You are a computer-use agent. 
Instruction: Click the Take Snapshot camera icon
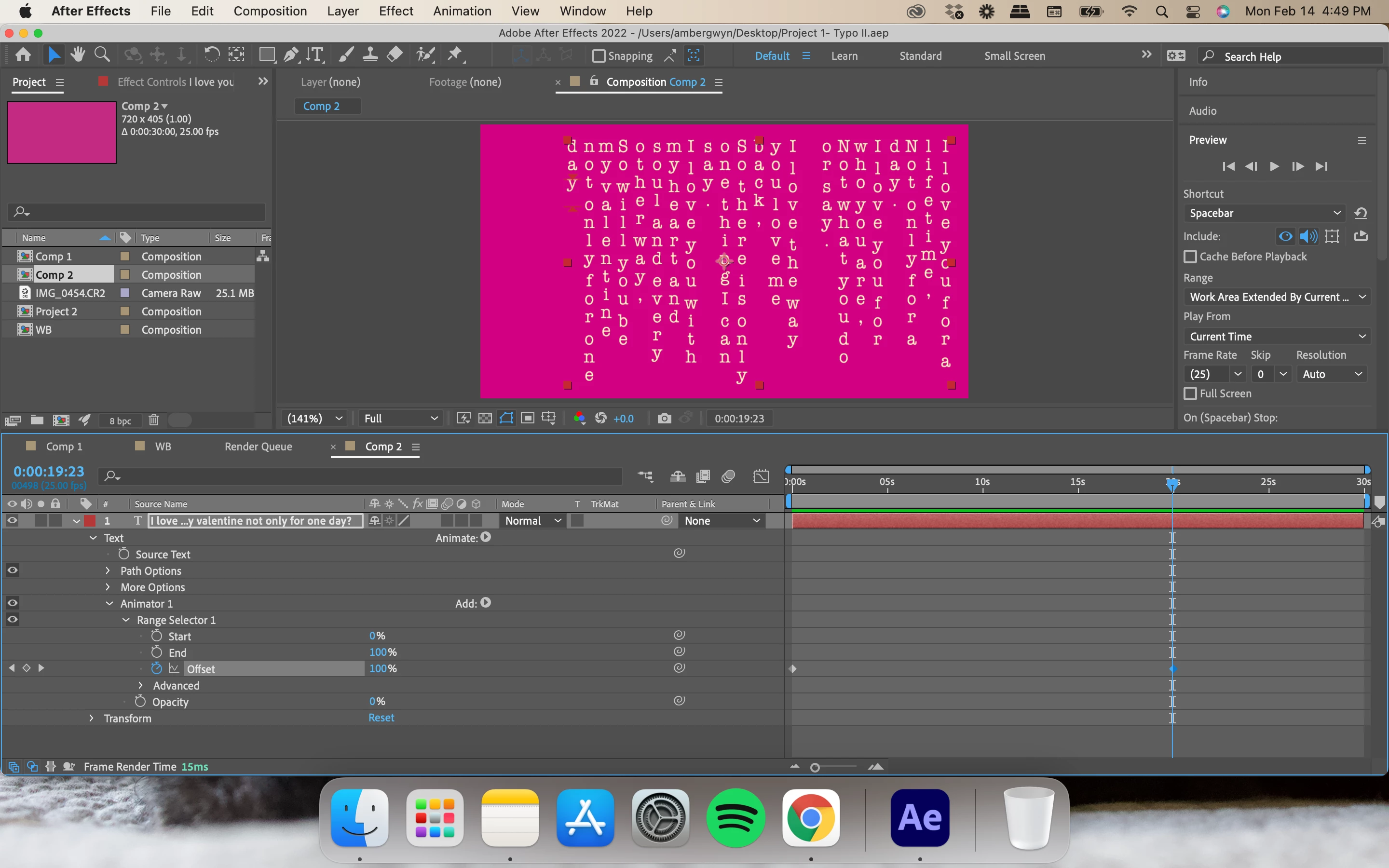pyautogui.click(x=664, y=419)
